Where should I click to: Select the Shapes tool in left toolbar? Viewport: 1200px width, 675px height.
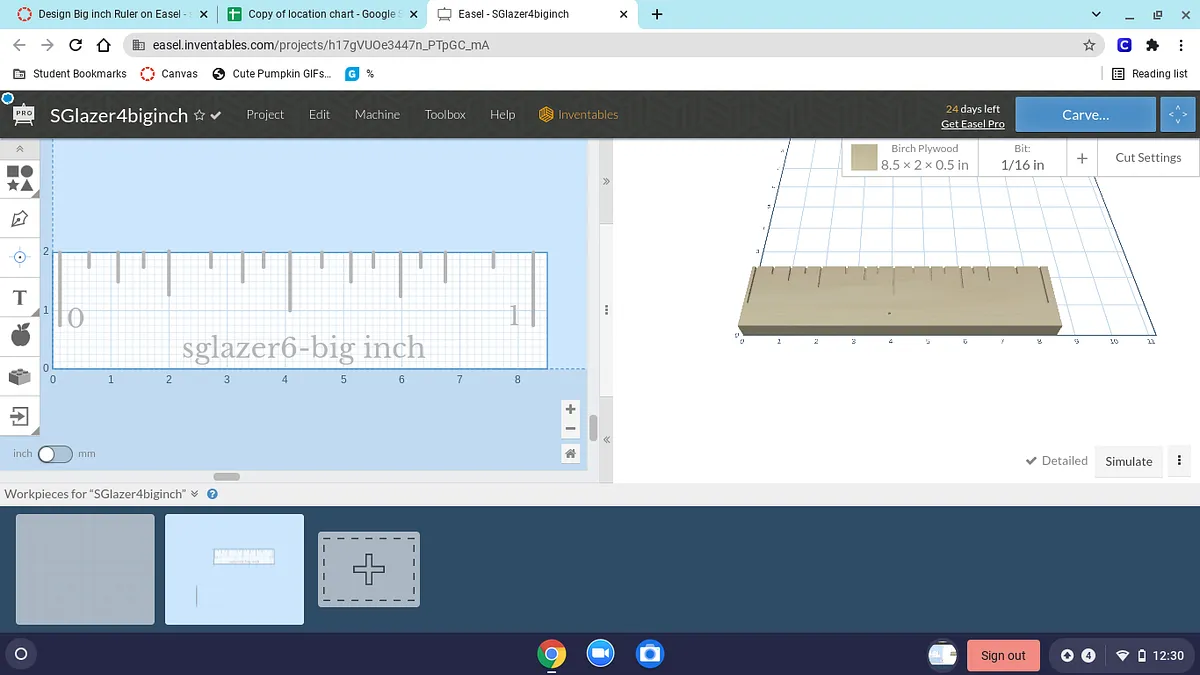pyautogui.click(x=20, y=178)
